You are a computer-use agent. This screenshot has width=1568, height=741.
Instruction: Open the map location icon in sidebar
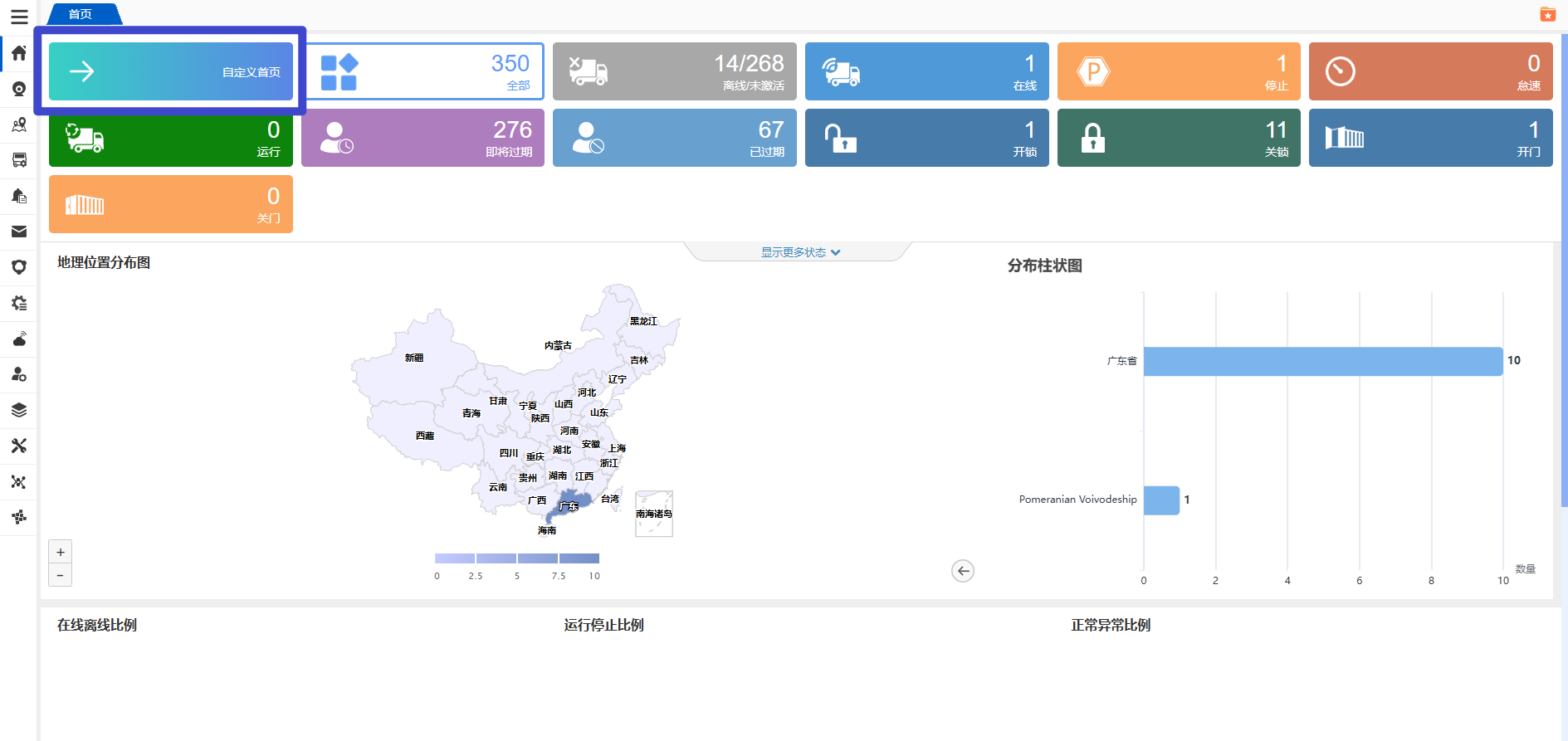coord(19,124)
